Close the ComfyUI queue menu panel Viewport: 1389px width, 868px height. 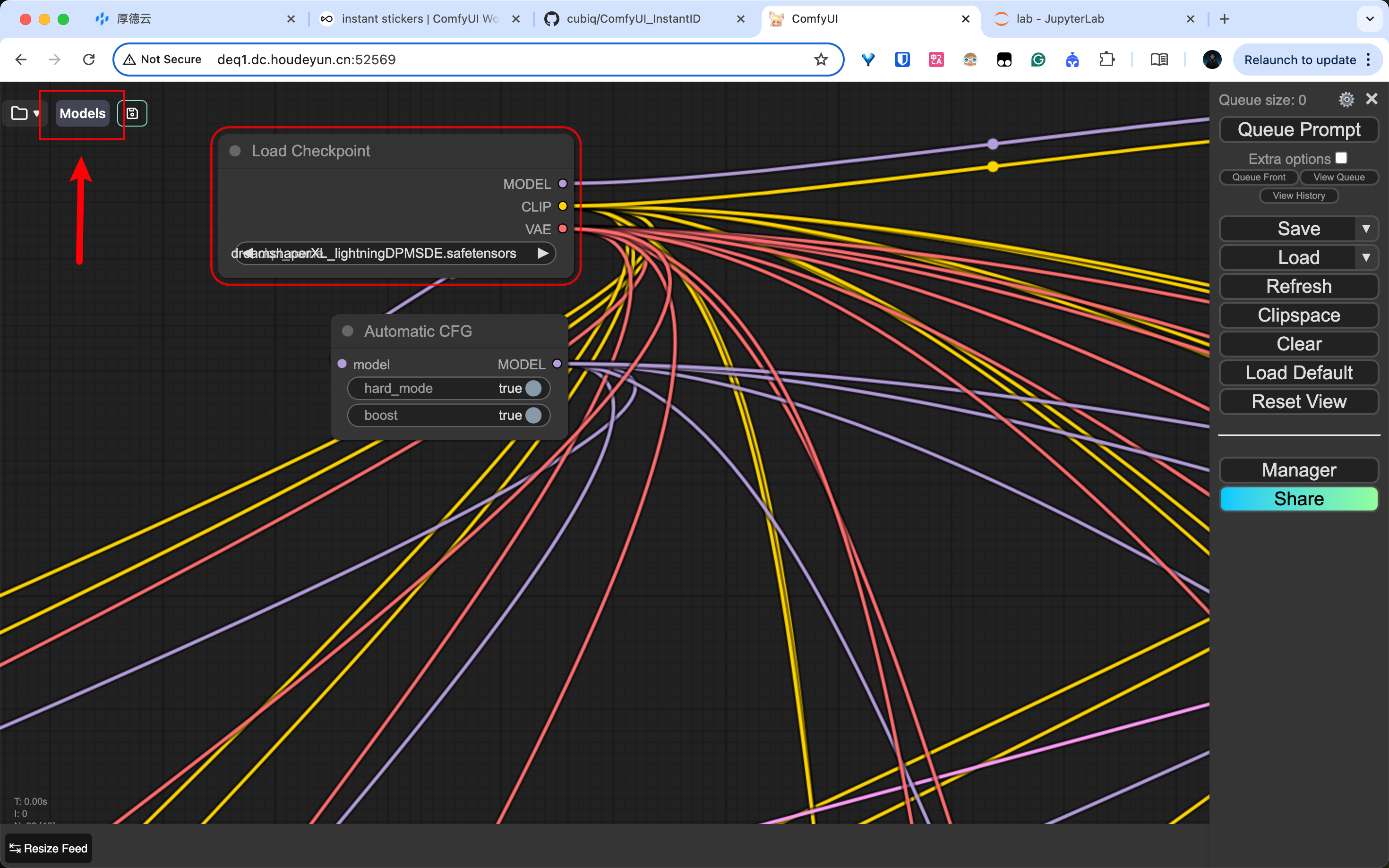(x=1371, y=99)
